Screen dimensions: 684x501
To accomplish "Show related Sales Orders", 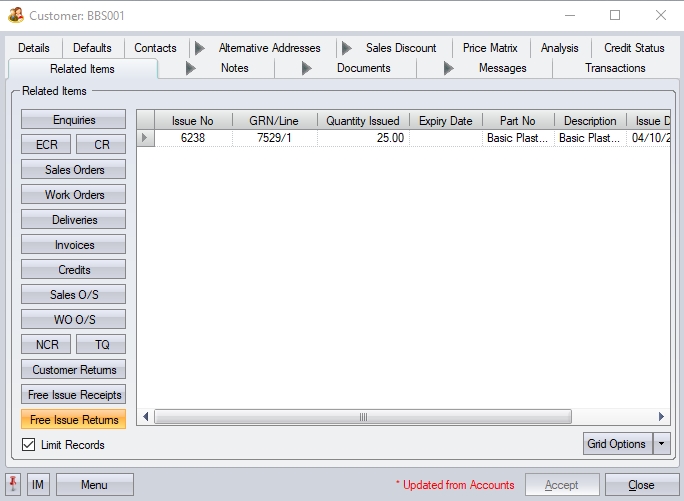I will 74,170.
